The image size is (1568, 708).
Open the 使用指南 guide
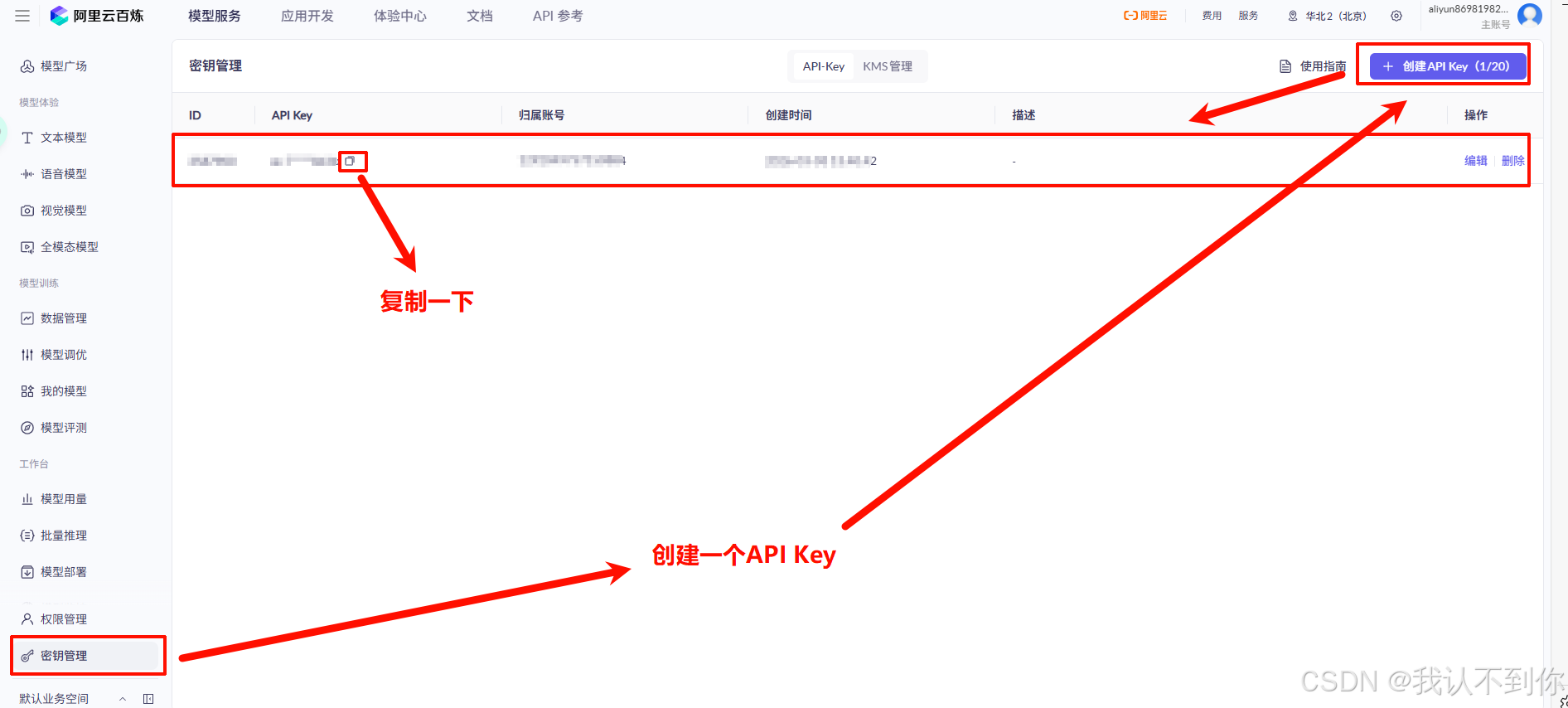(1313, 66)
